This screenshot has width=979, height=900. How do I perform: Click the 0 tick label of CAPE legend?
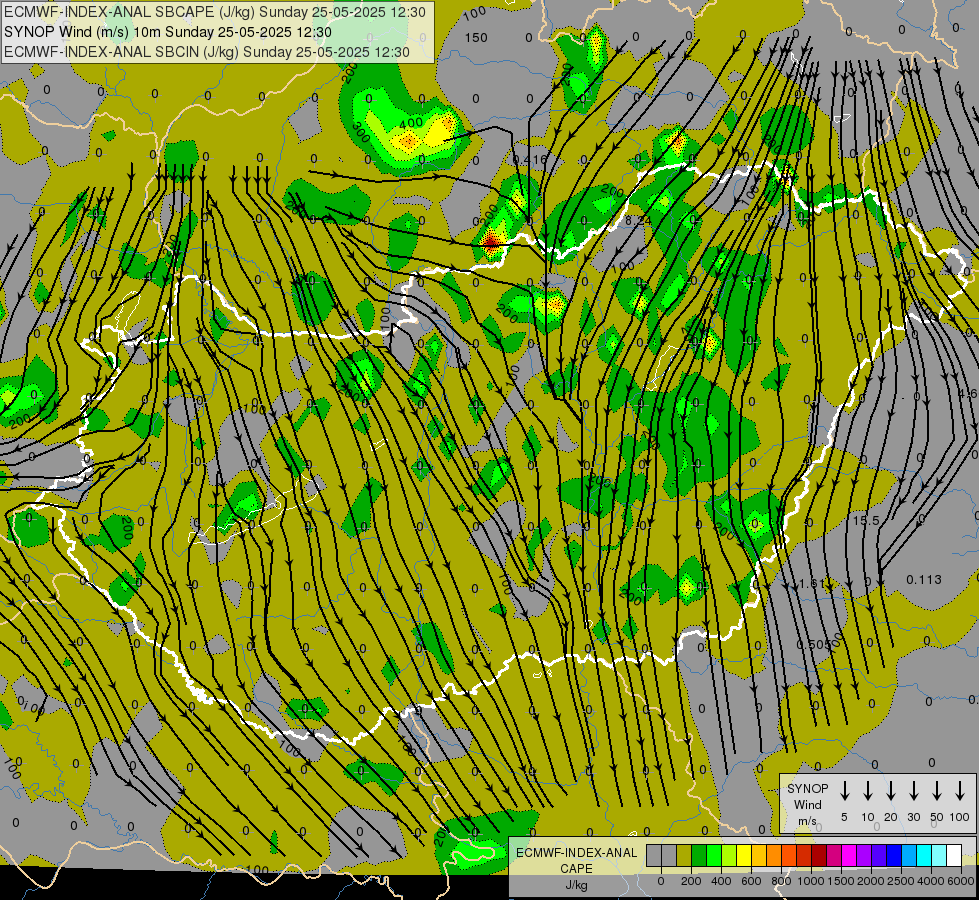[x=661, y=881]
